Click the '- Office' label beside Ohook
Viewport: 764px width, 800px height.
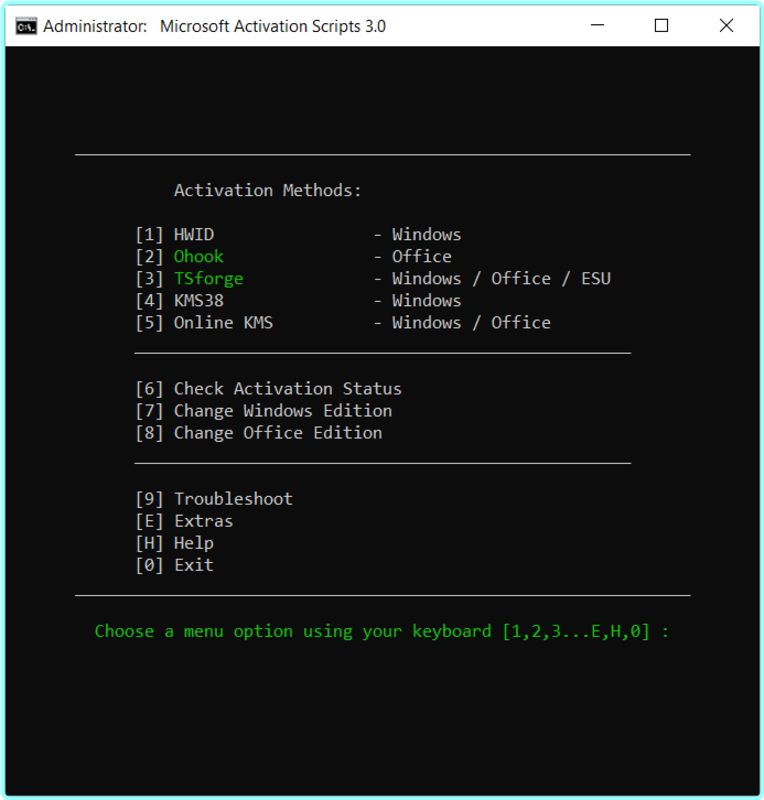(x=412, y=257)
